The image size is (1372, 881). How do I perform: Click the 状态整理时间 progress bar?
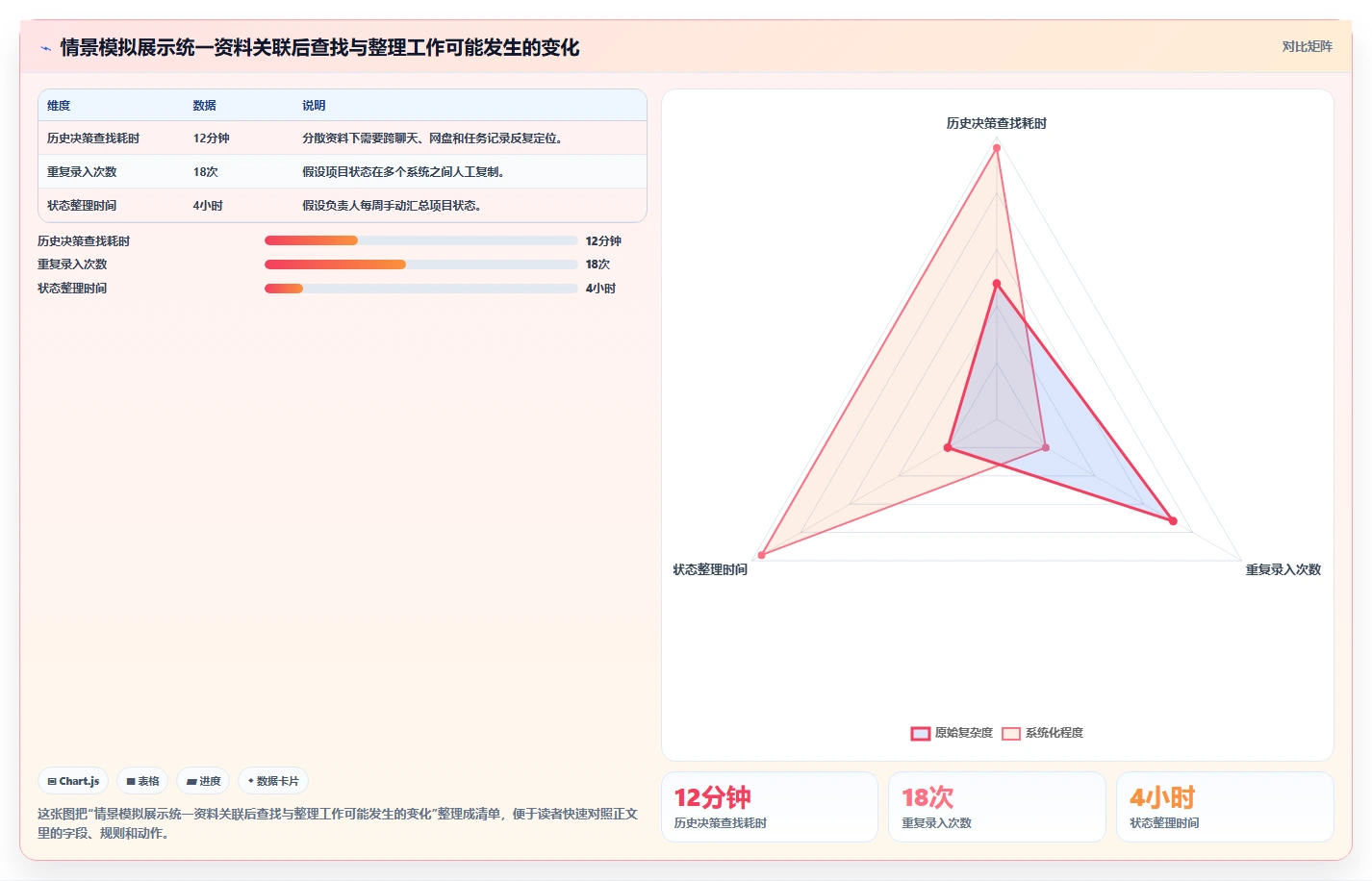pos(420,289)
